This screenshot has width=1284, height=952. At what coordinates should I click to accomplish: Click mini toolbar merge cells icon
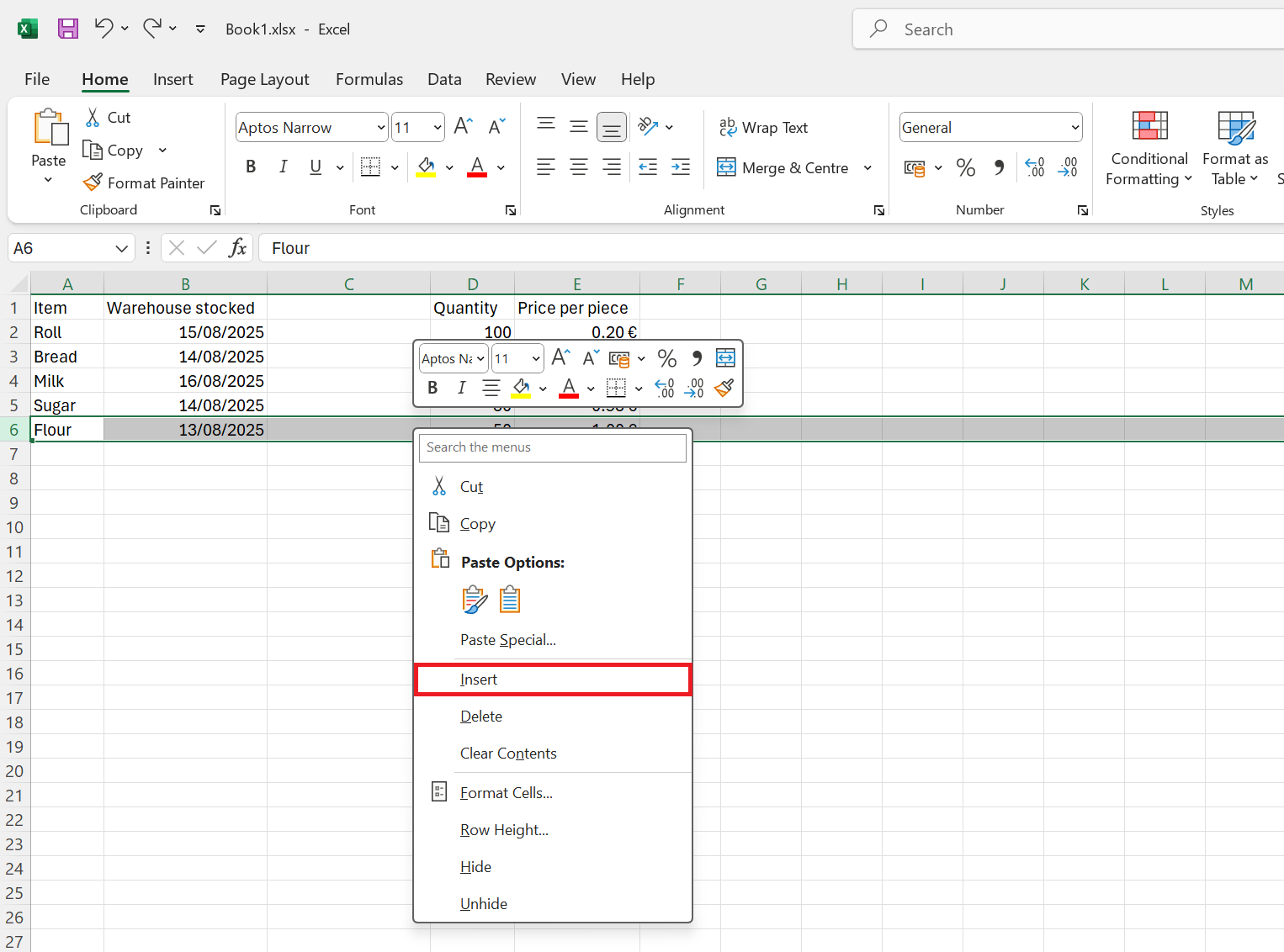725,358
